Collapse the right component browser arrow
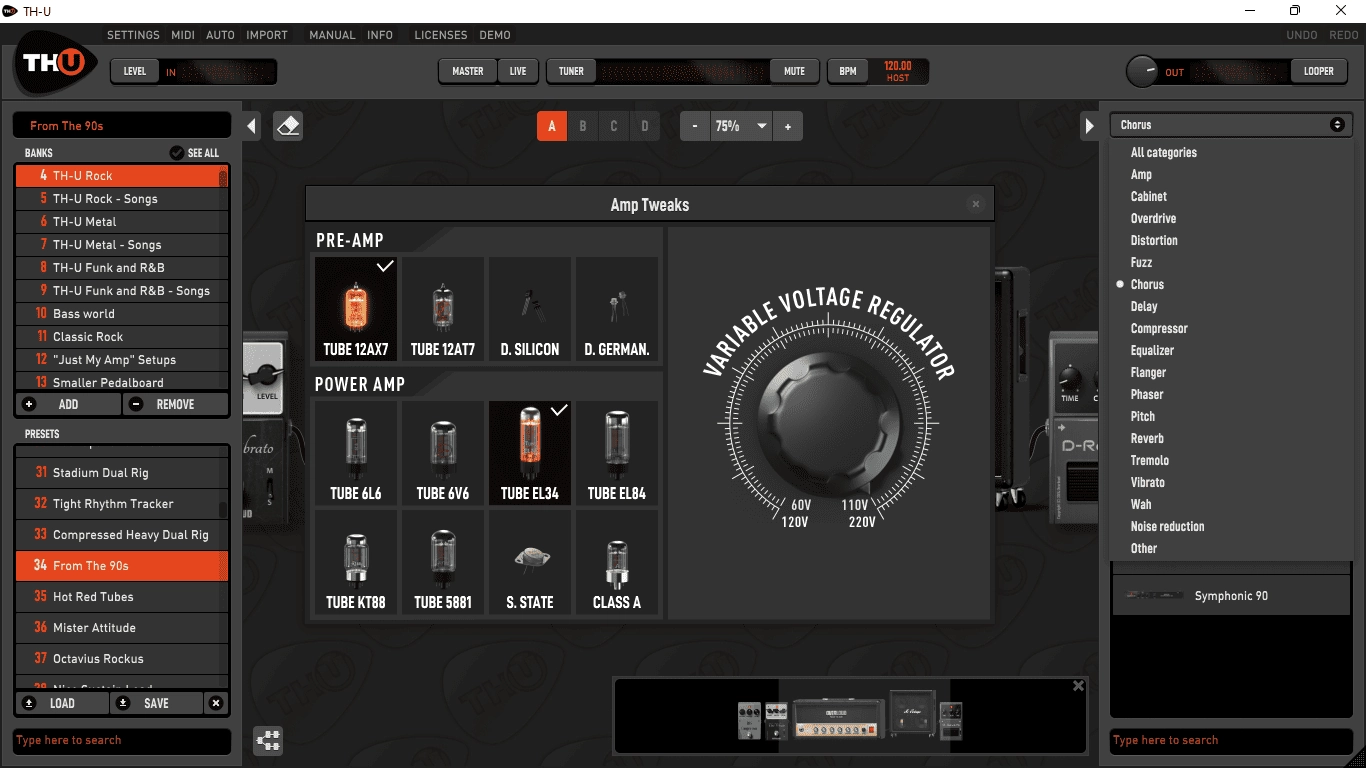This screenshot has height=768, width=1366. (1090, 126)
